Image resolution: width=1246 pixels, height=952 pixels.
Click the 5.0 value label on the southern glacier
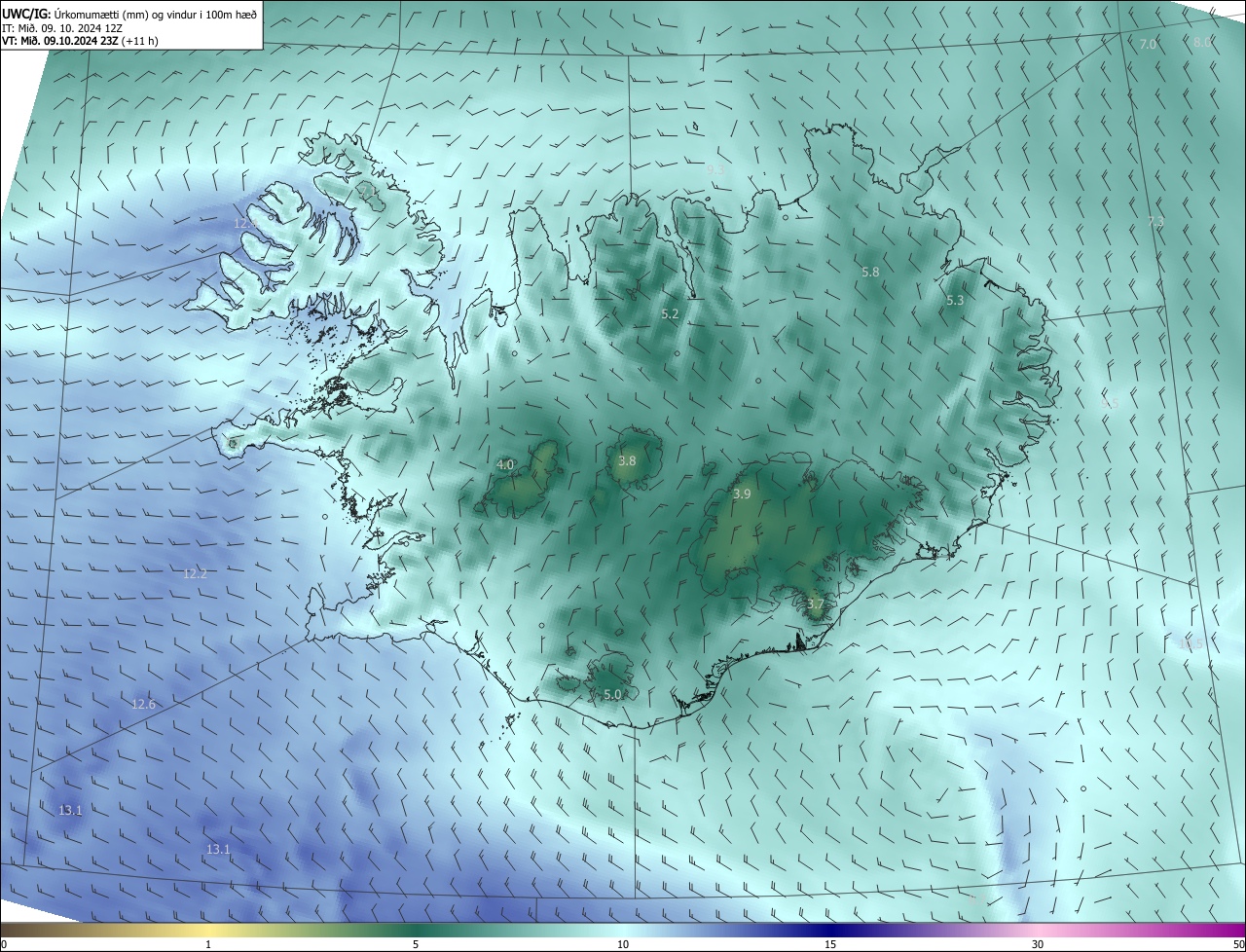[x=612, y=695]
